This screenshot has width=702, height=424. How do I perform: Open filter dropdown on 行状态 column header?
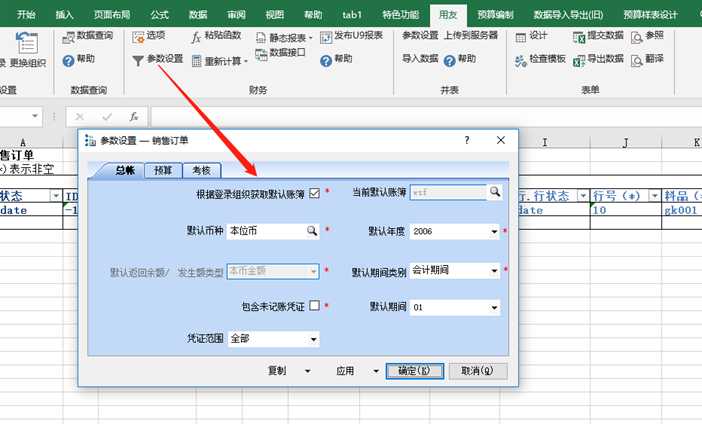(582, 196)
